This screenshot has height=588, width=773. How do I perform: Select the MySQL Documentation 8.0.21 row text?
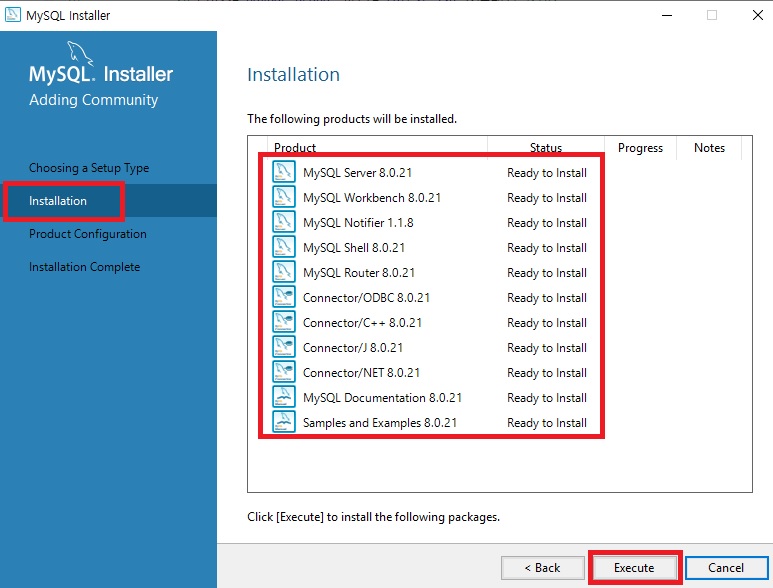click(x=383, y=398)
